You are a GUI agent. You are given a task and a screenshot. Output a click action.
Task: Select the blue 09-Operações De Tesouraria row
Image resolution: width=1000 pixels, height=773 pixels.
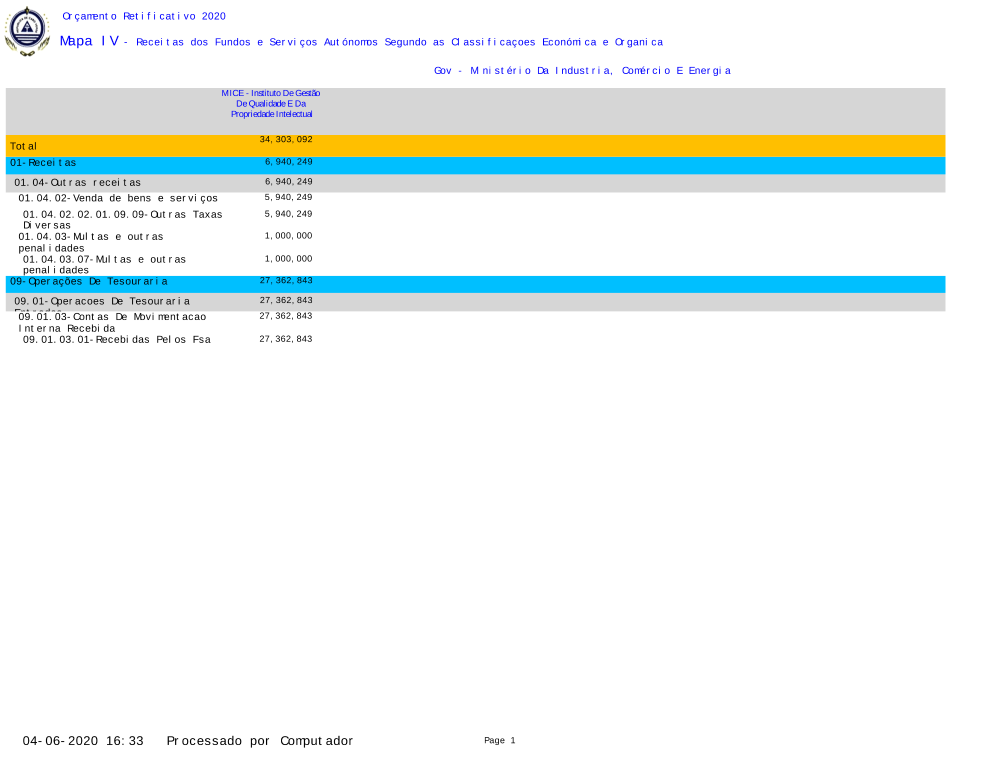89,282
